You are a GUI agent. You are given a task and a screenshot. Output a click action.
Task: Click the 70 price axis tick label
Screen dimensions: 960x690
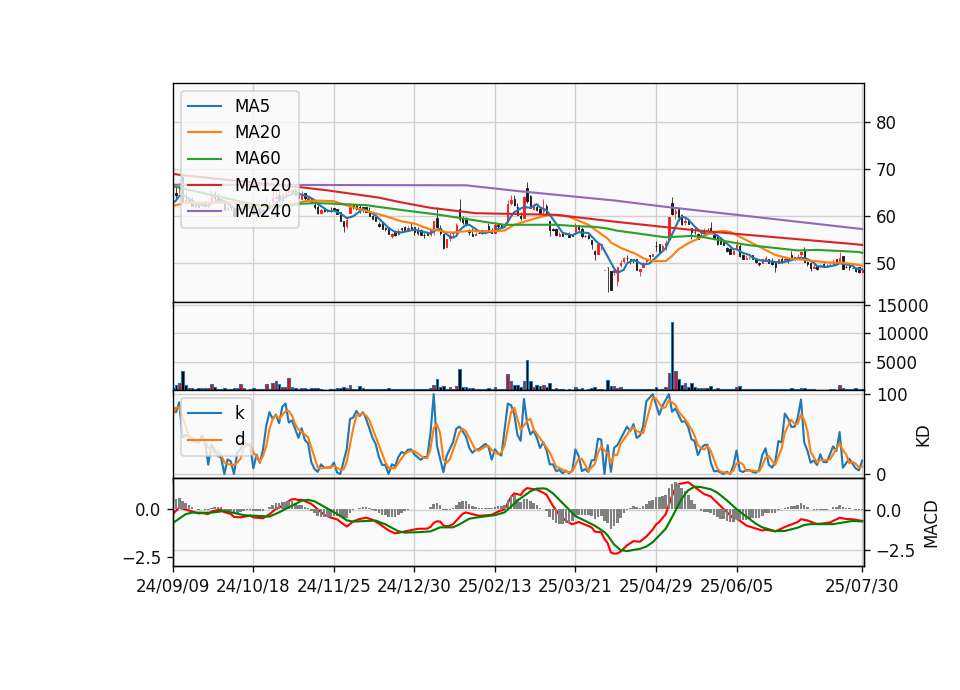(886, 170)
